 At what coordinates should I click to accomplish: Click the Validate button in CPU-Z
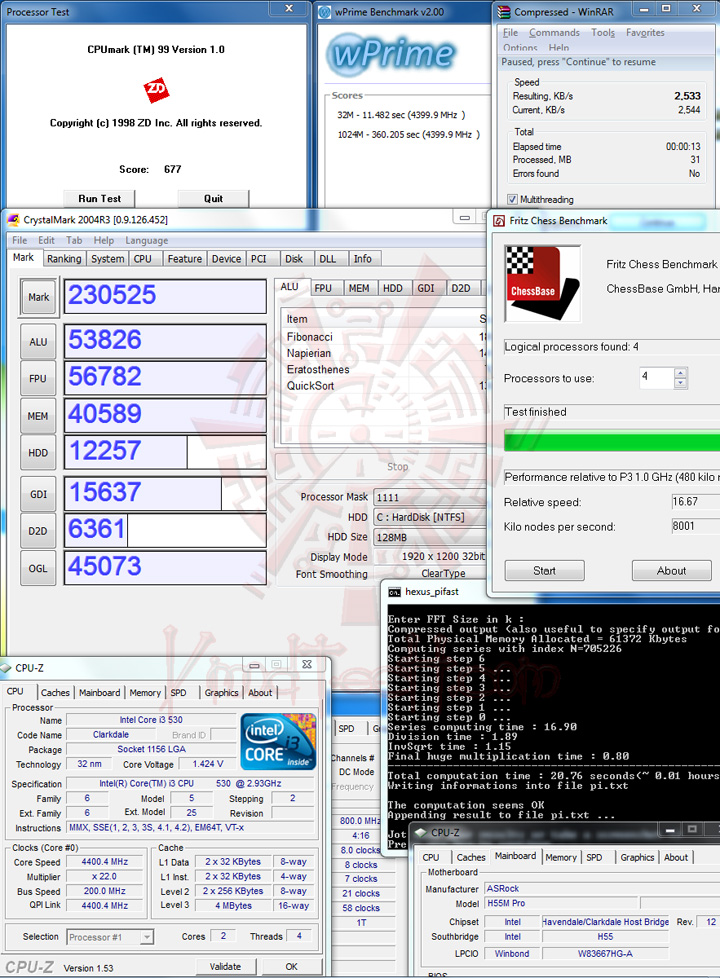tap(225, 967)
